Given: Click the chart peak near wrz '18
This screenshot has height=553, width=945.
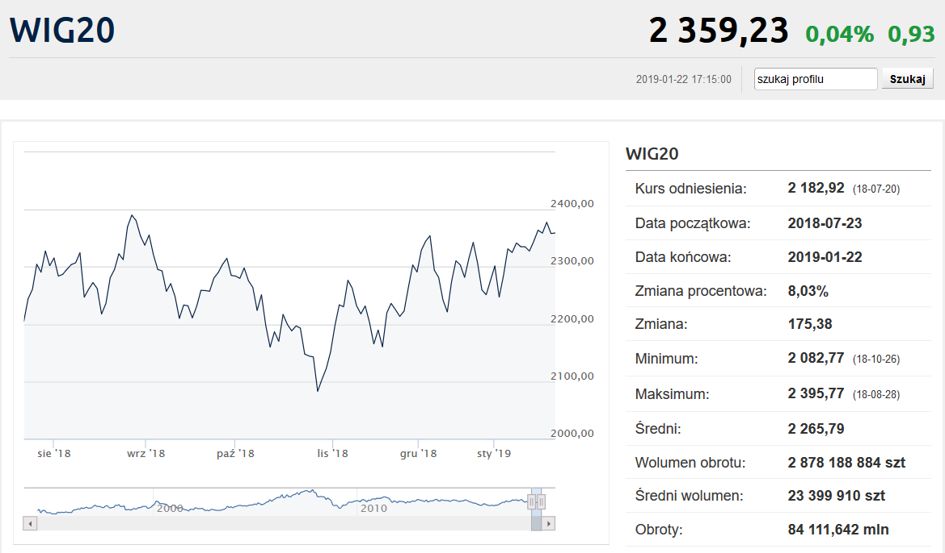Looking at the screenshot, I should (131, 215).
